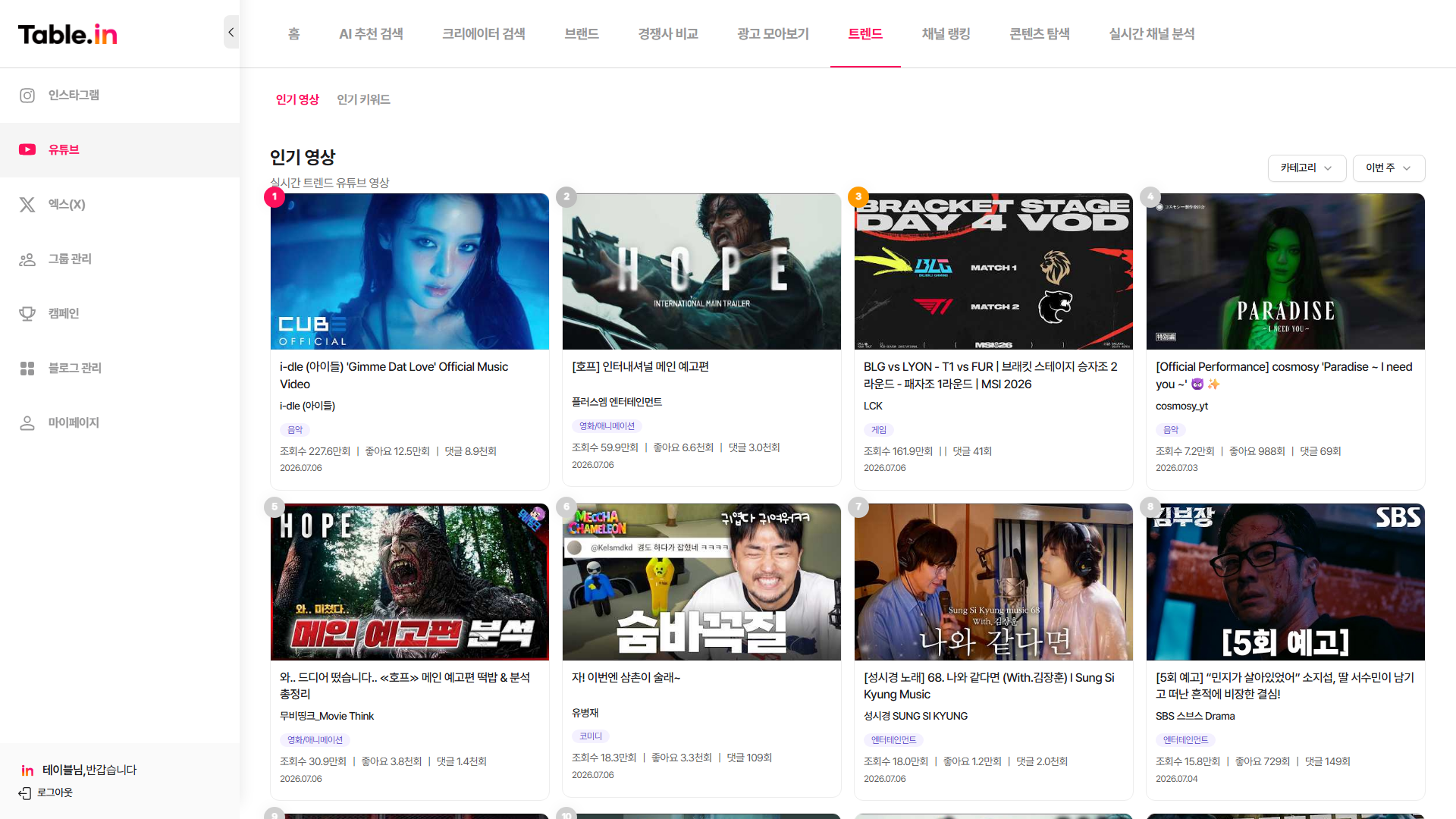Click channel name 성시경 SUNG SI KYUNG
Screen dimensions: 1456x819
coord(915,717)
